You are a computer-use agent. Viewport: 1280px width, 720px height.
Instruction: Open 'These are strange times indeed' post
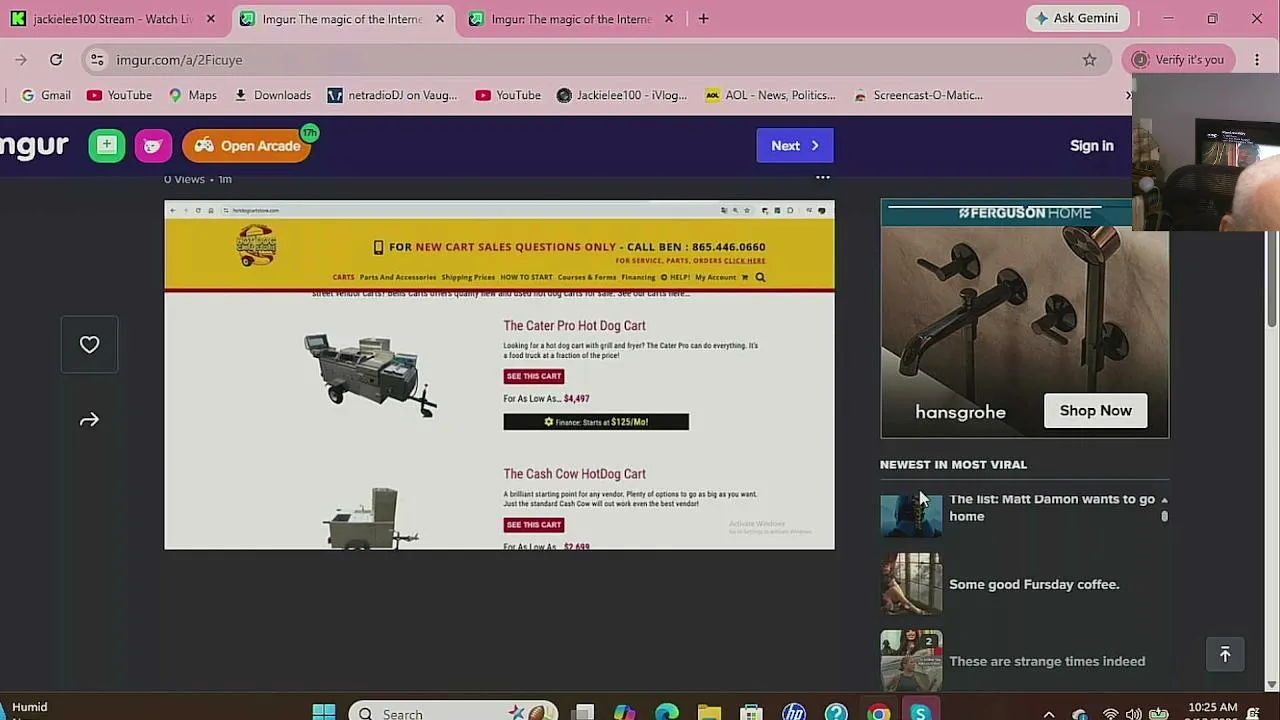(x=1047, y=661)
